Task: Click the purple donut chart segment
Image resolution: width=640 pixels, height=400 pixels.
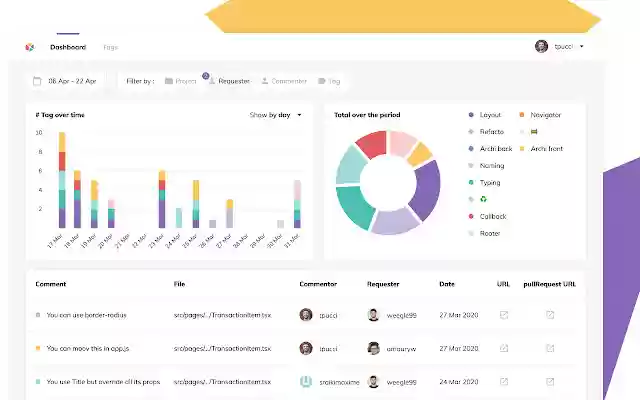Action: [426, 189]
